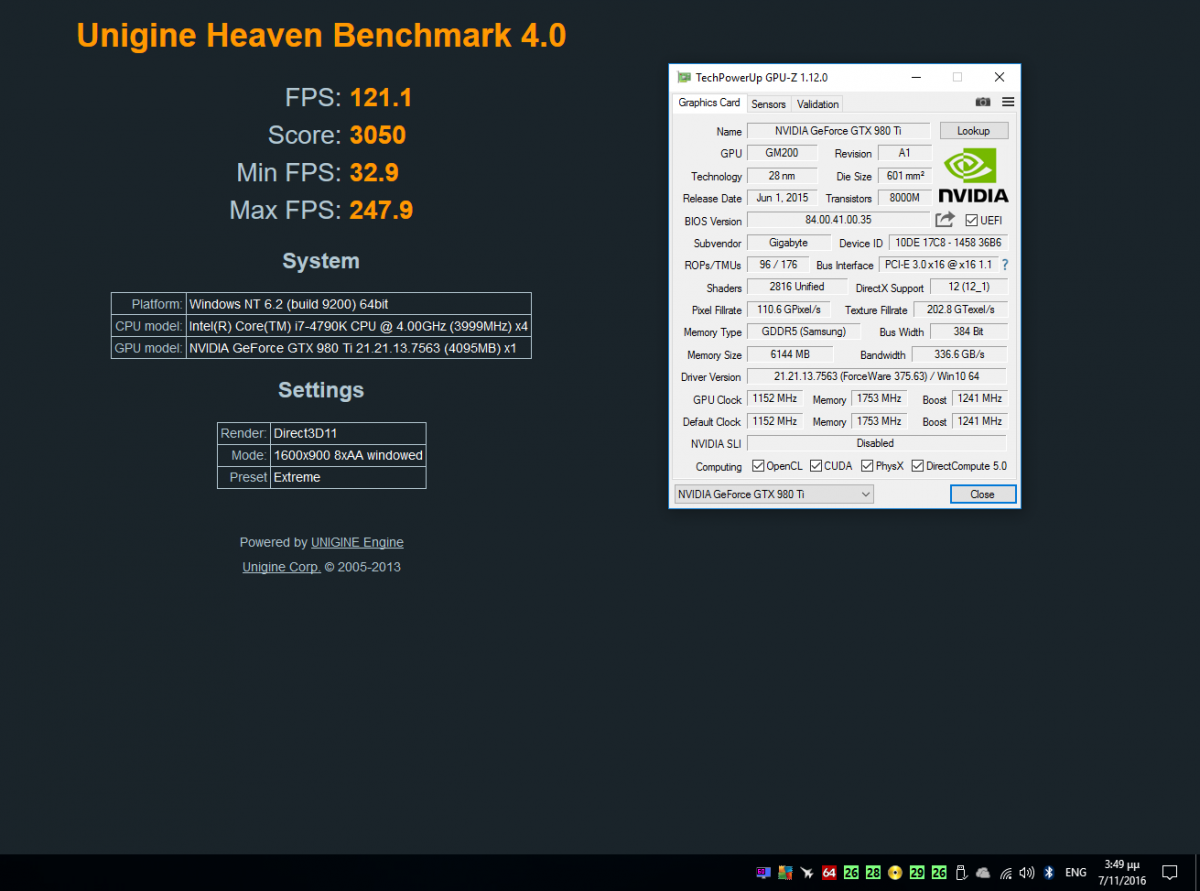Click the ENG language indicator

[1076, 872]
